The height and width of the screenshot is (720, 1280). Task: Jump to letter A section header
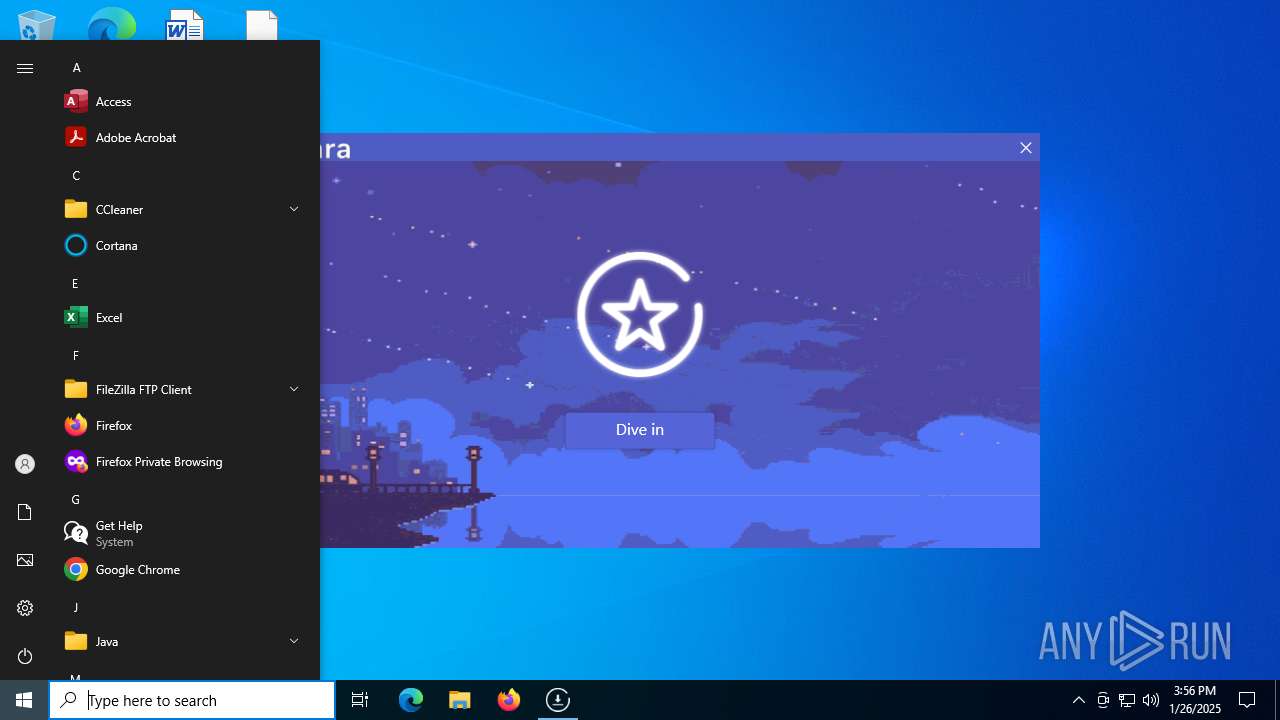coord(76,68)
